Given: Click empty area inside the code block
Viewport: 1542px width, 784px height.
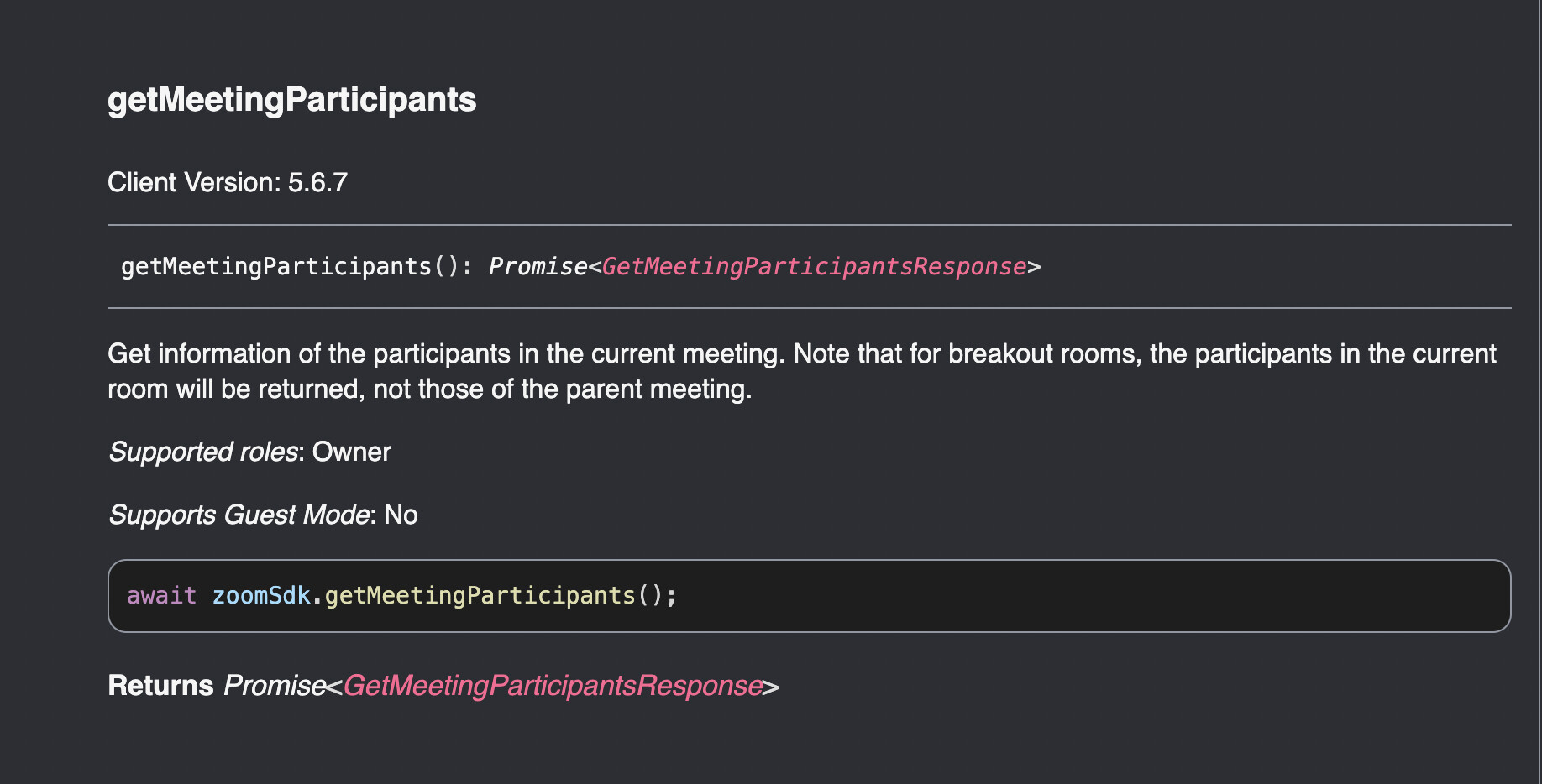Looking at the screenshot, I should click(1092, 596).
